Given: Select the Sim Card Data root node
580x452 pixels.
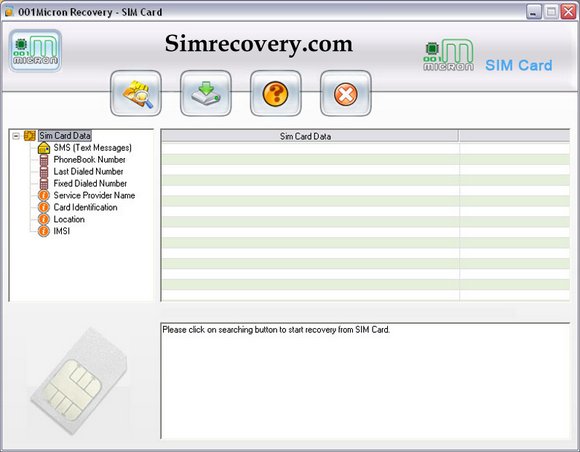Looking at the screenshot, I should 65,136.
